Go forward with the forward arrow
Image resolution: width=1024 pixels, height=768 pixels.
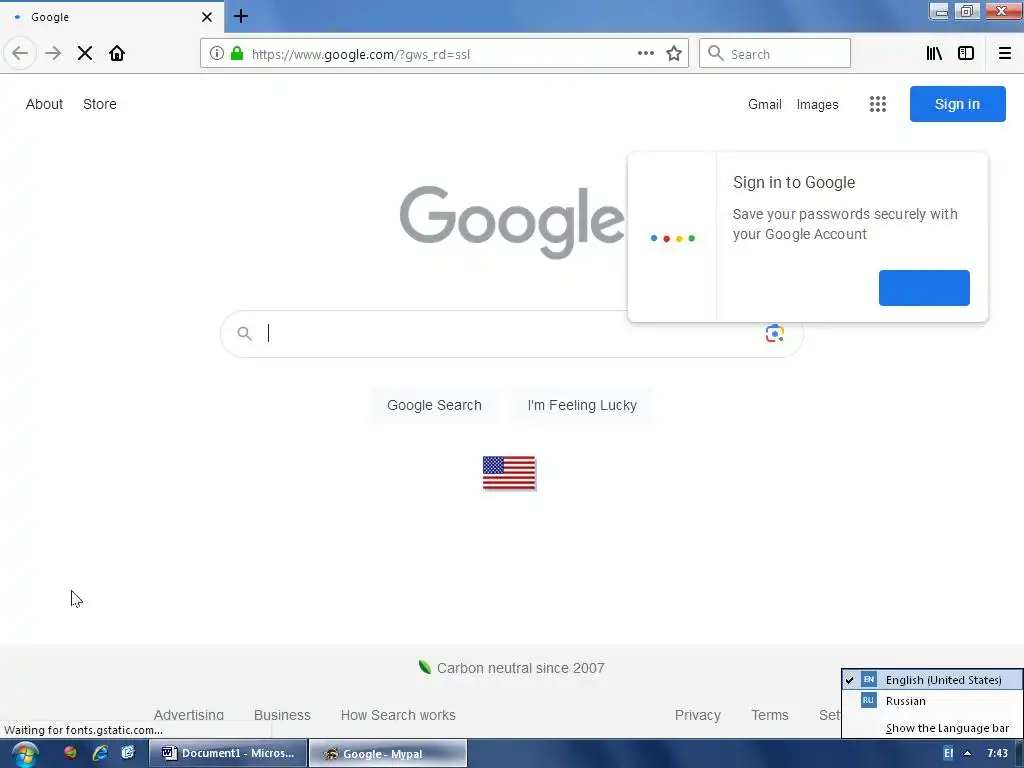[54, 54]
